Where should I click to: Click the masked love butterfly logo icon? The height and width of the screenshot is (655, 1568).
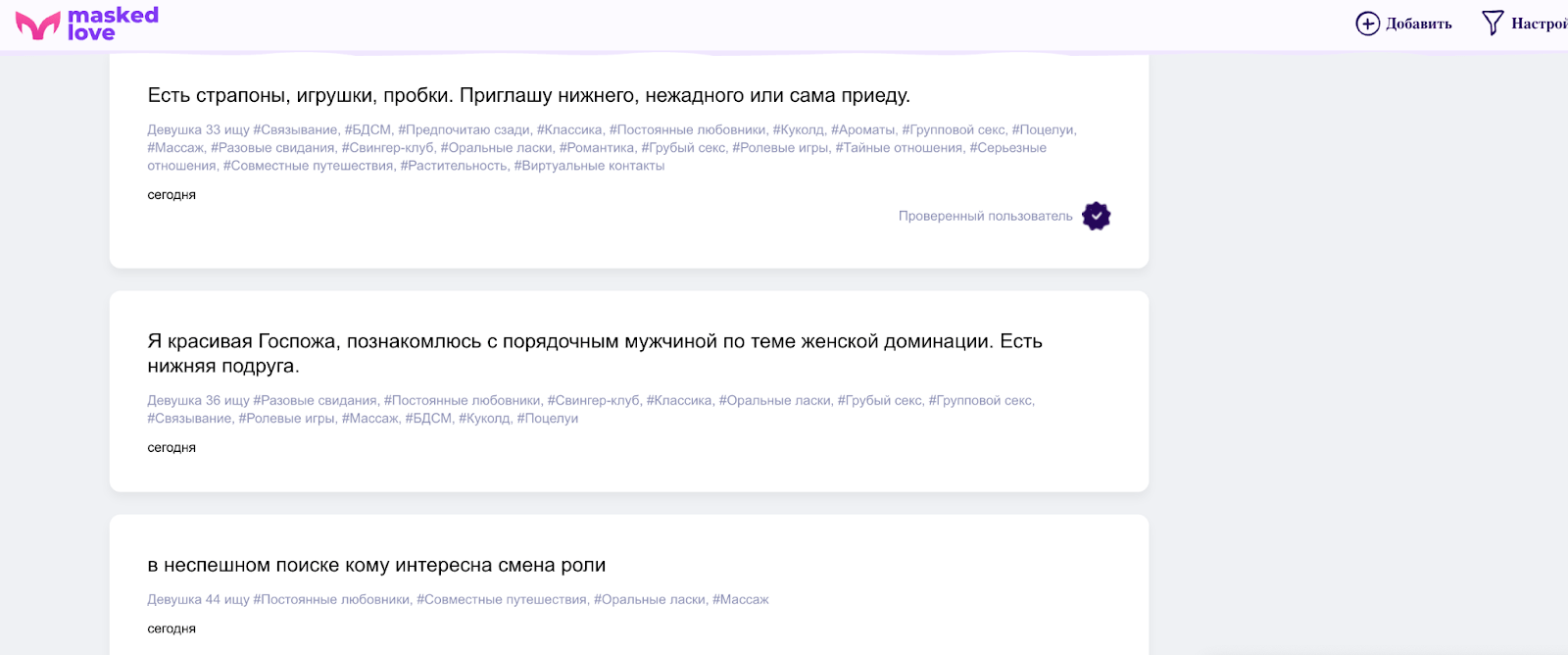tap(37, 25)
